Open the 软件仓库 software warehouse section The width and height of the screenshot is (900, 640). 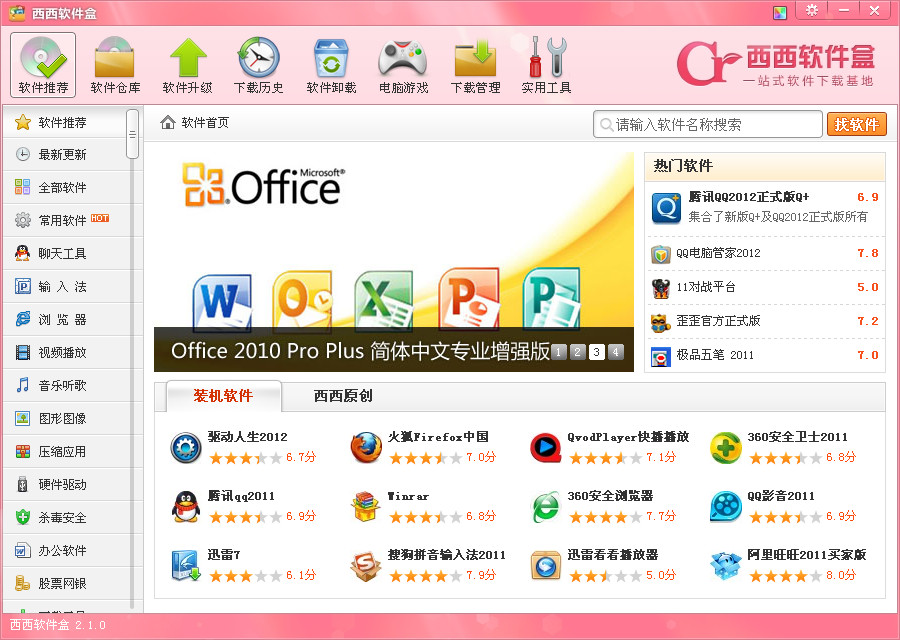(114, 63)
